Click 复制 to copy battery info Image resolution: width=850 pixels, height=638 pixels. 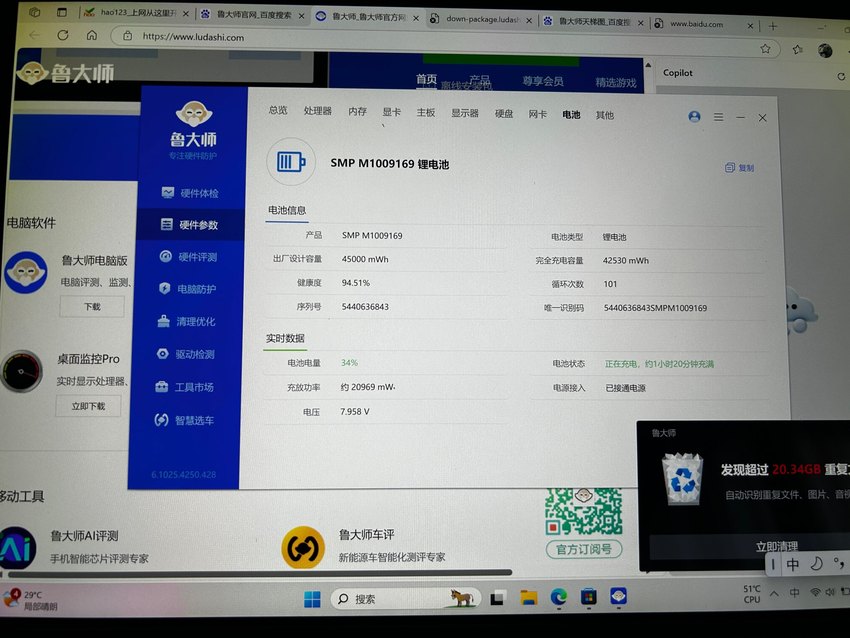coord(740,167)
